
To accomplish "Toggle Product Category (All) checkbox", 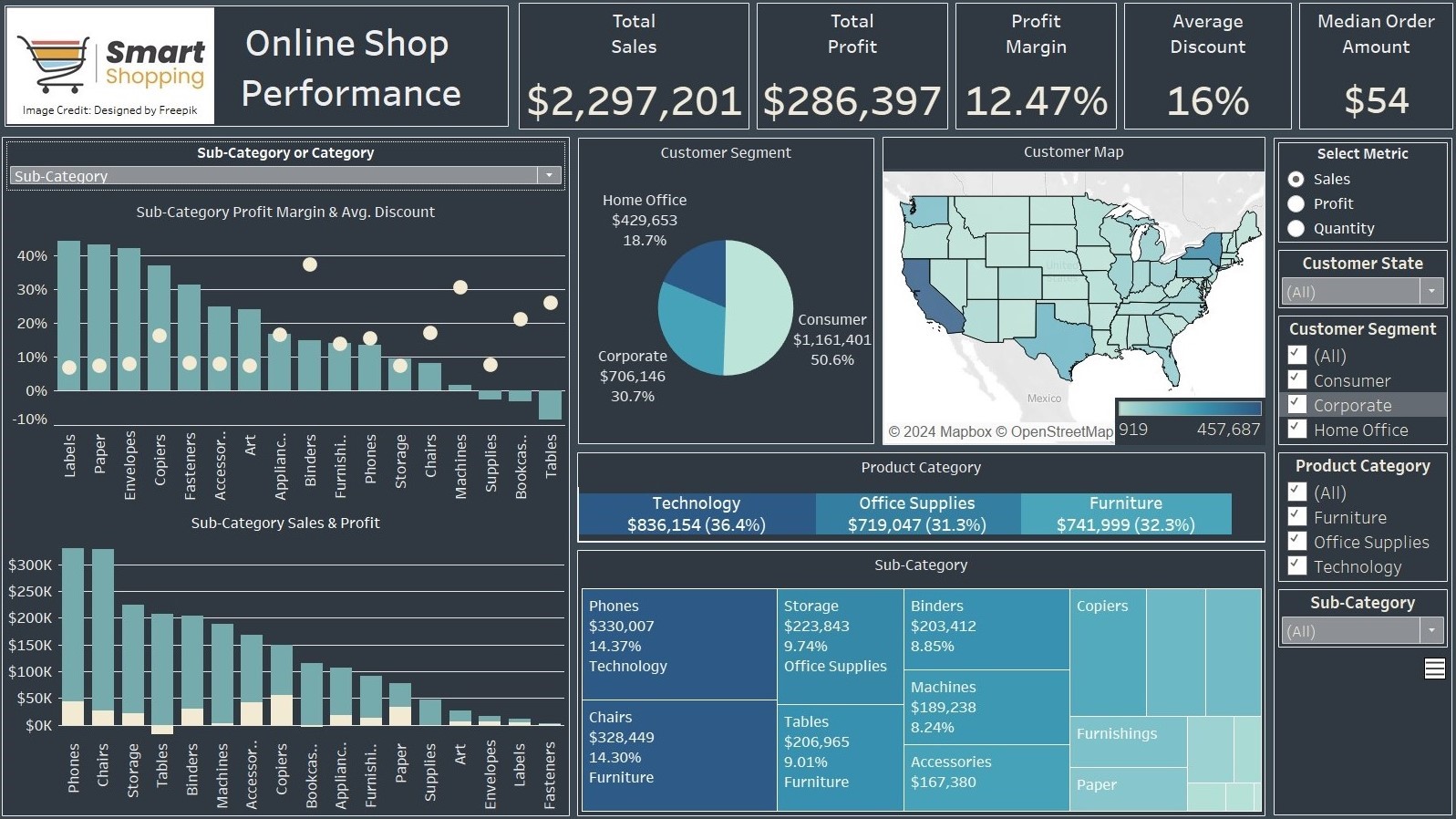I will (x=1296, y=492).
